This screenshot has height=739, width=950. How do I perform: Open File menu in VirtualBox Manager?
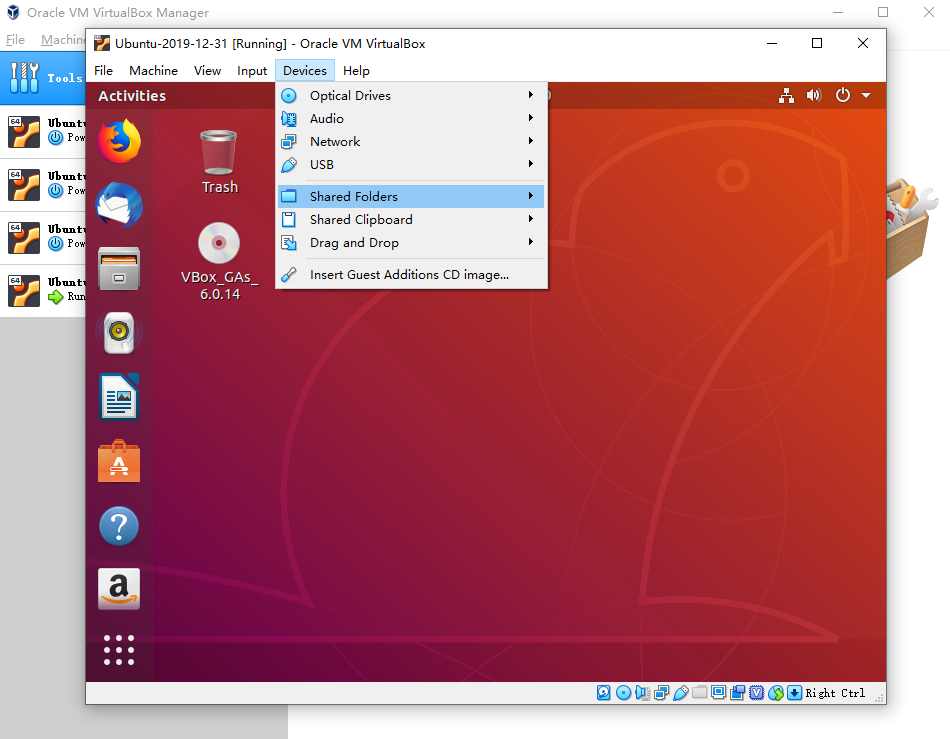(x=15, y=39)
